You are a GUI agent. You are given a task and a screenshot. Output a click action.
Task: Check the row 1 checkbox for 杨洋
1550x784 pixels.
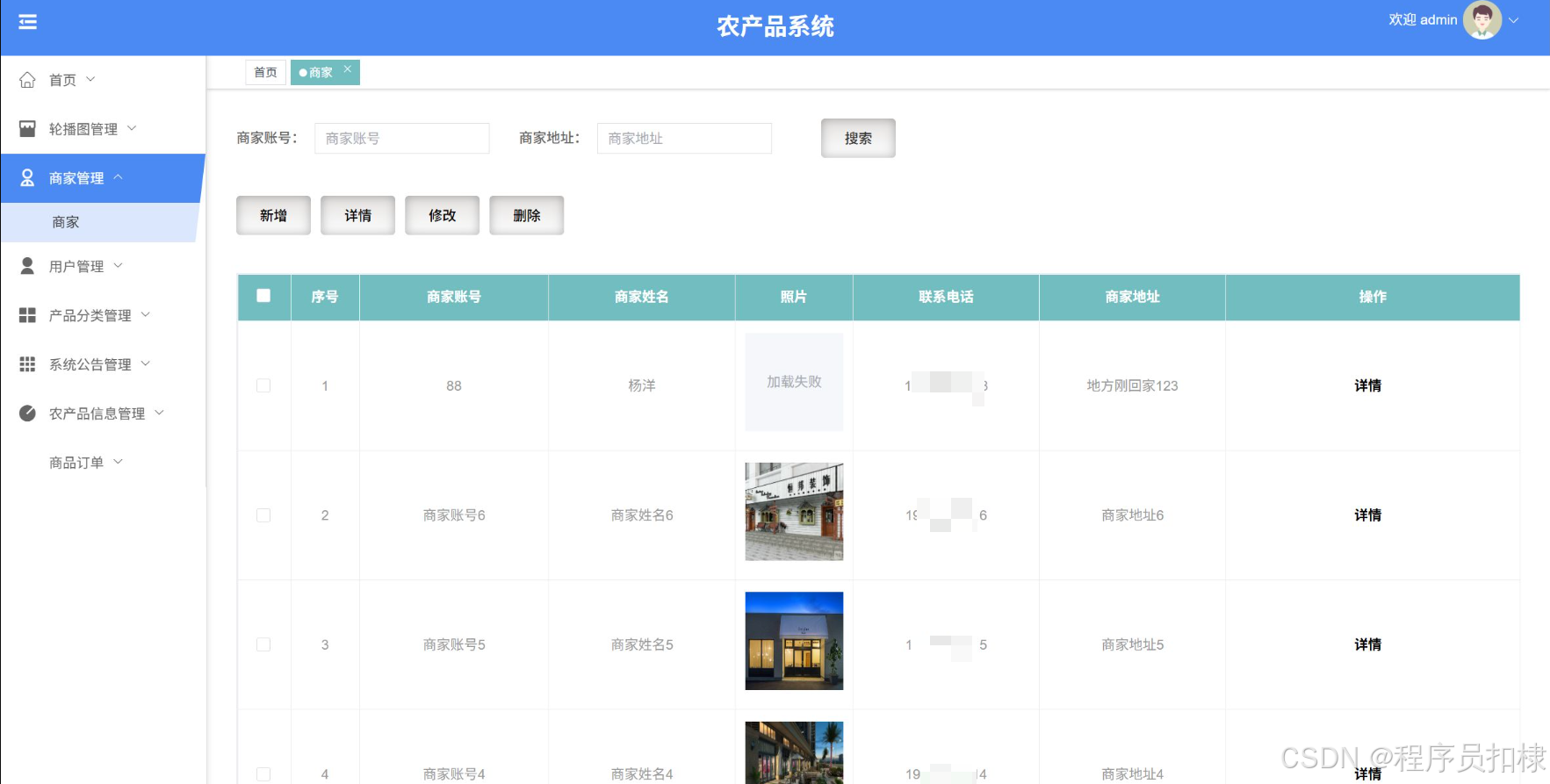click(x=263, y=385)
